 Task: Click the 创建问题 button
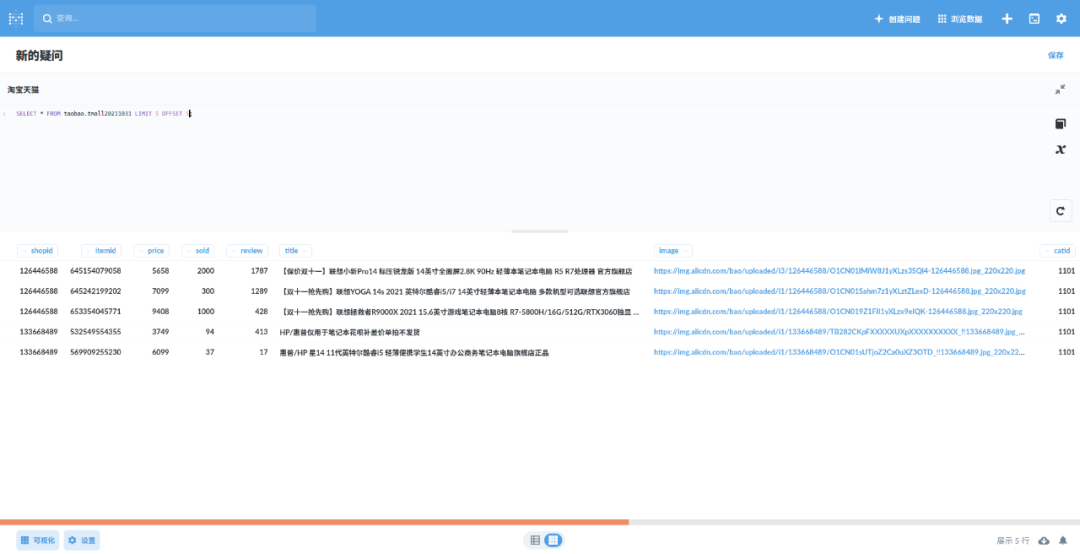tap(897, 19)
